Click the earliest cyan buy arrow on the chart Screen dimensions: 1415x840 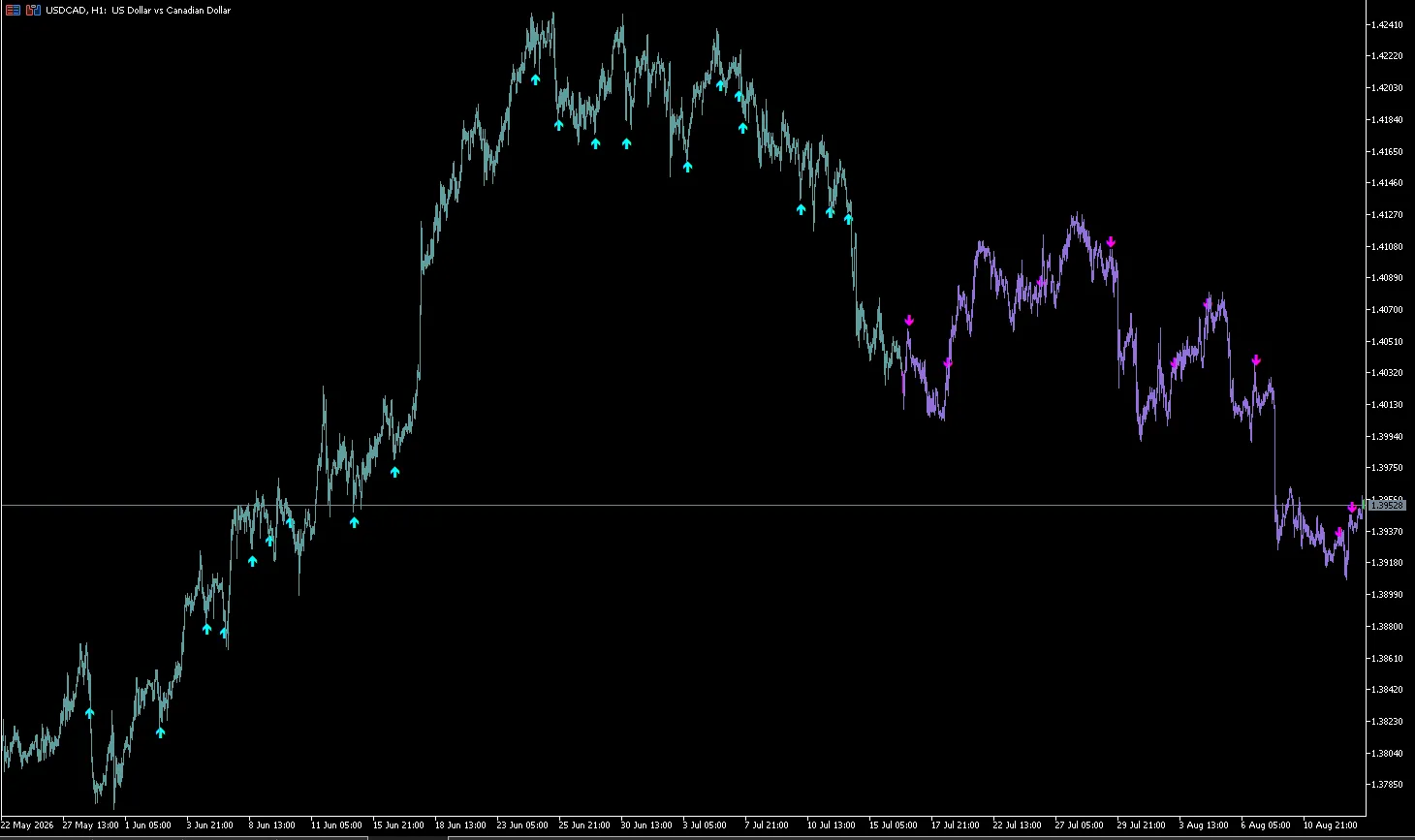[90, 712]
